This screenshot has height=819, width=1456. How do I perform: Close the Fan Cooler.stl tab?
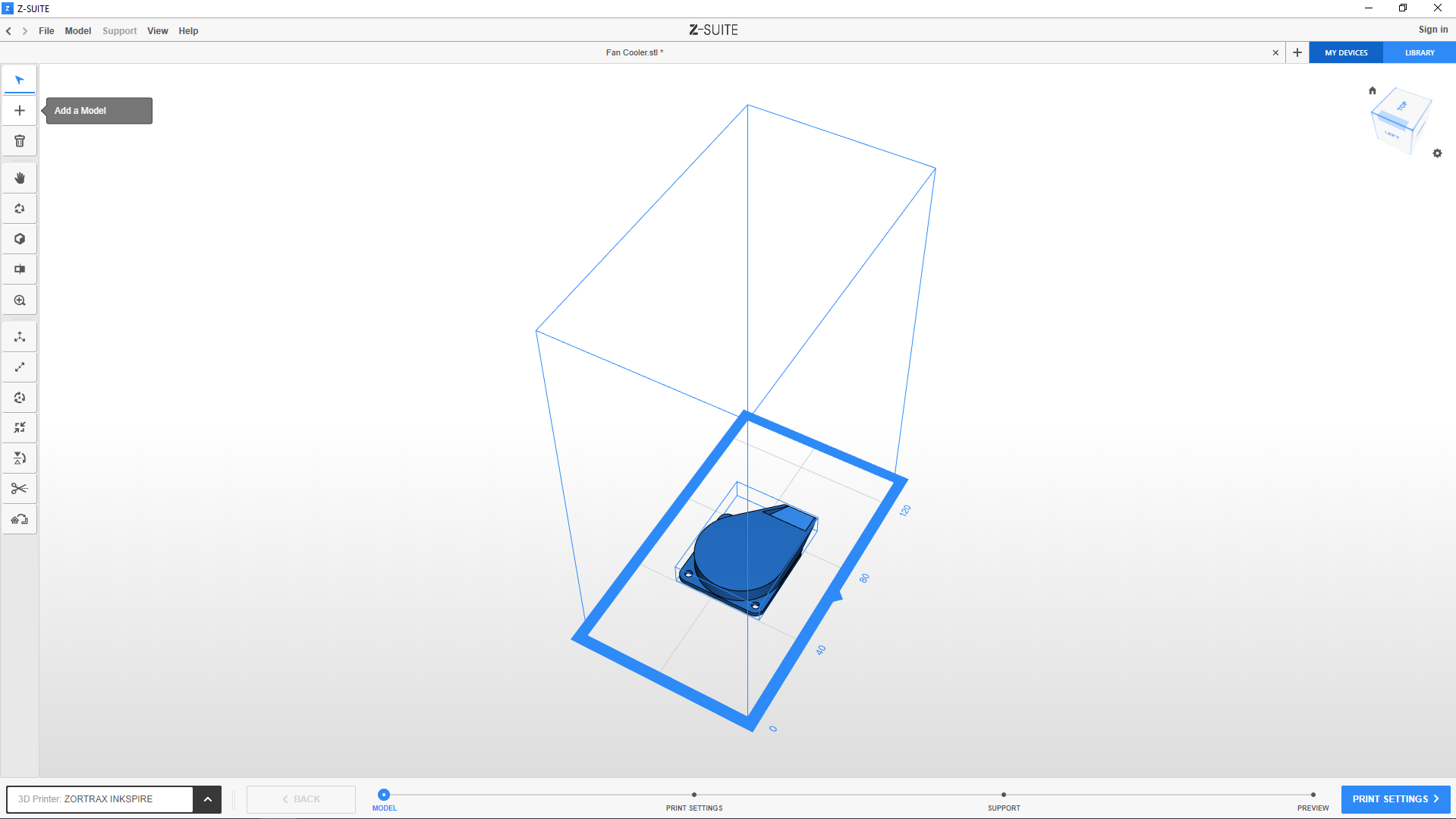tap(1275, 53)
